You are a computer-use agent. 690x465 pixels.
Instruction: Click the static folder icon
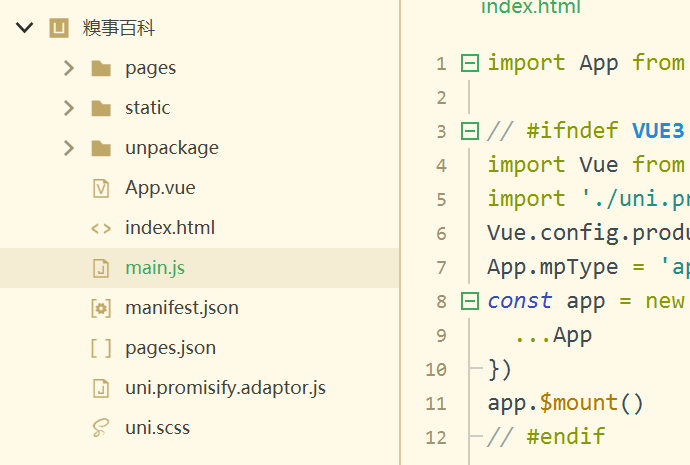click(x=101, y=108)
